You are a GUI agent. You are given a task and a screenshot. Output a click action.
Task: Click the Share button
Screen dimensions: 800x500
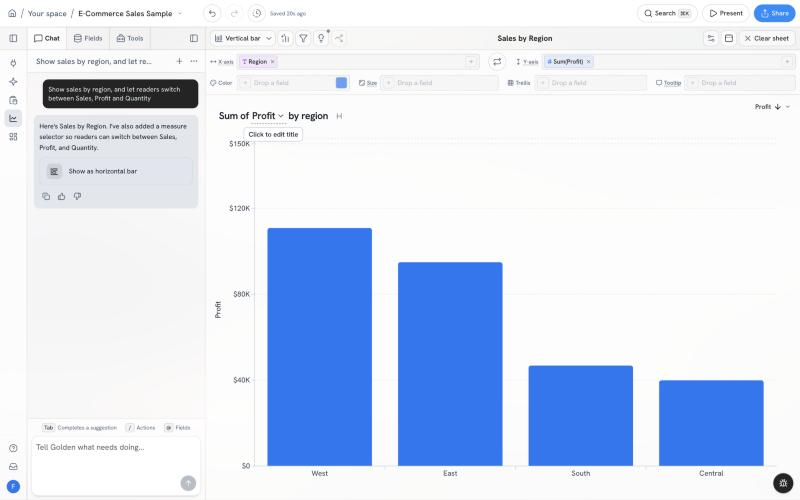(x=774, y=13)
